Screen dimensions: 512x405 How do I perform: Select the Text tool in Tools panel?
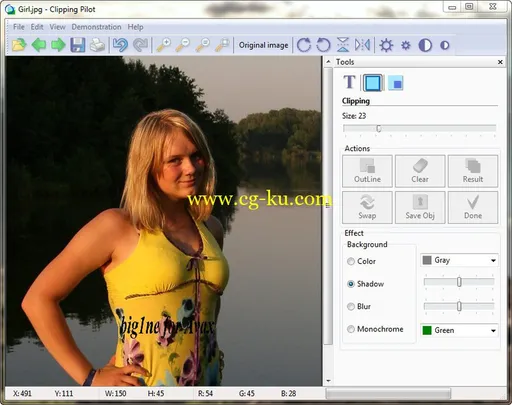click(x=349, y=82)
